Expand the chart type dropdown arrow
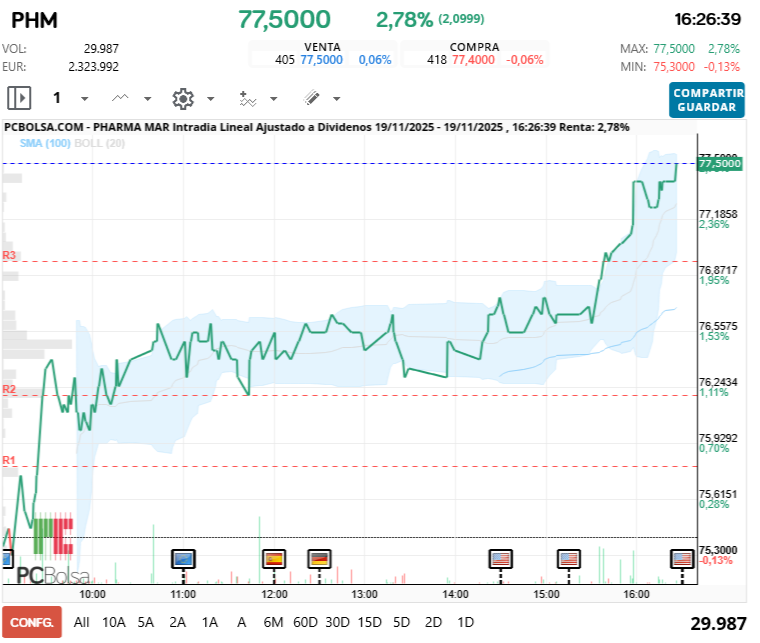Viewport: 760px width, 643px height. (x=148, y=99)
